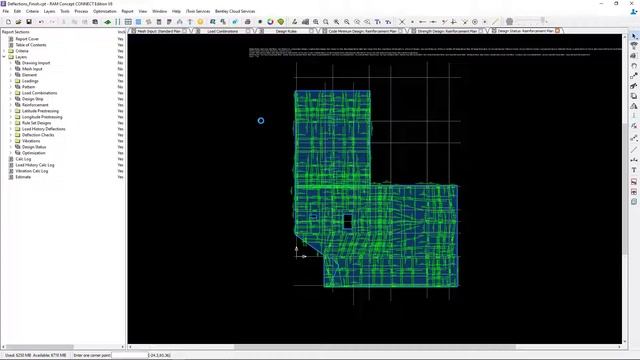Click the Bentley user account icon
Screen dimensions: 640x360
pos(633,12)
